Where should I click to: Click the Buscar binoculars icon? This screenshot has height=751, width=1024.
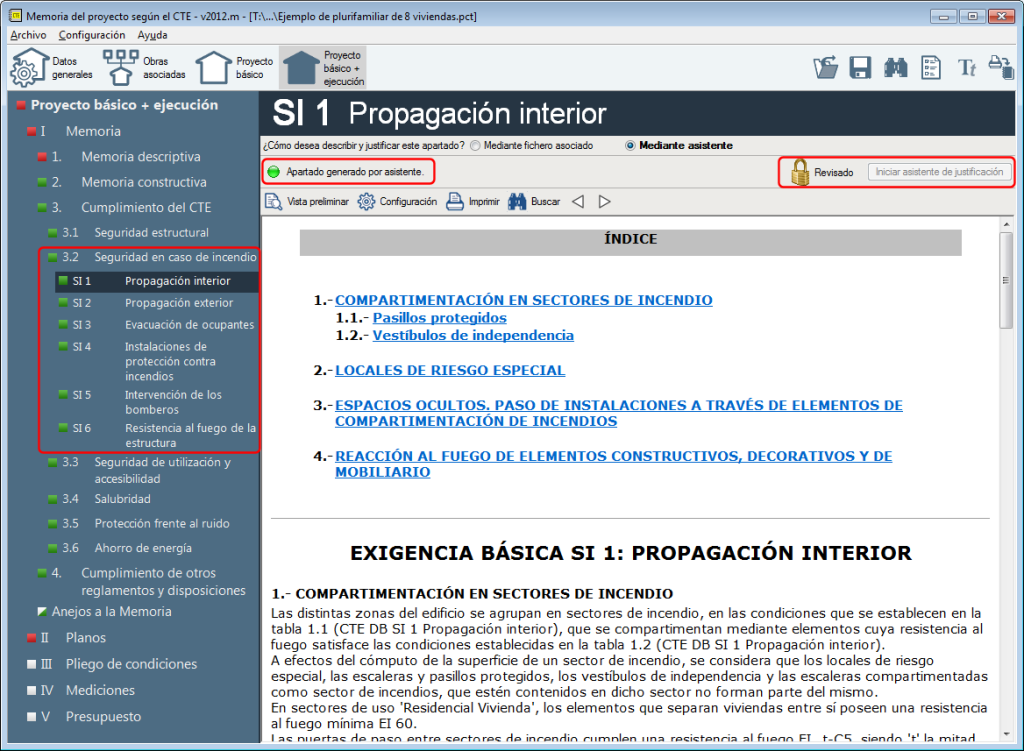(517, 202)
